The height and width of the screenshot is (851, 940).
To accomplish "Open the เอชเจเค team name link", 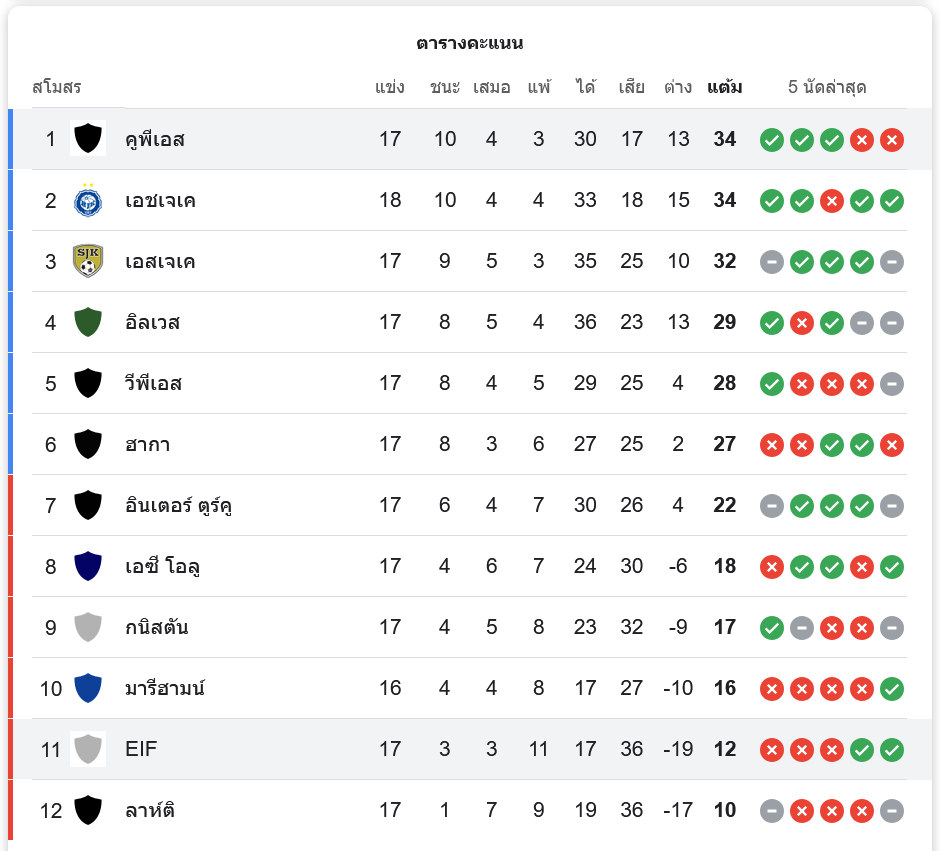I will point(160,201).
